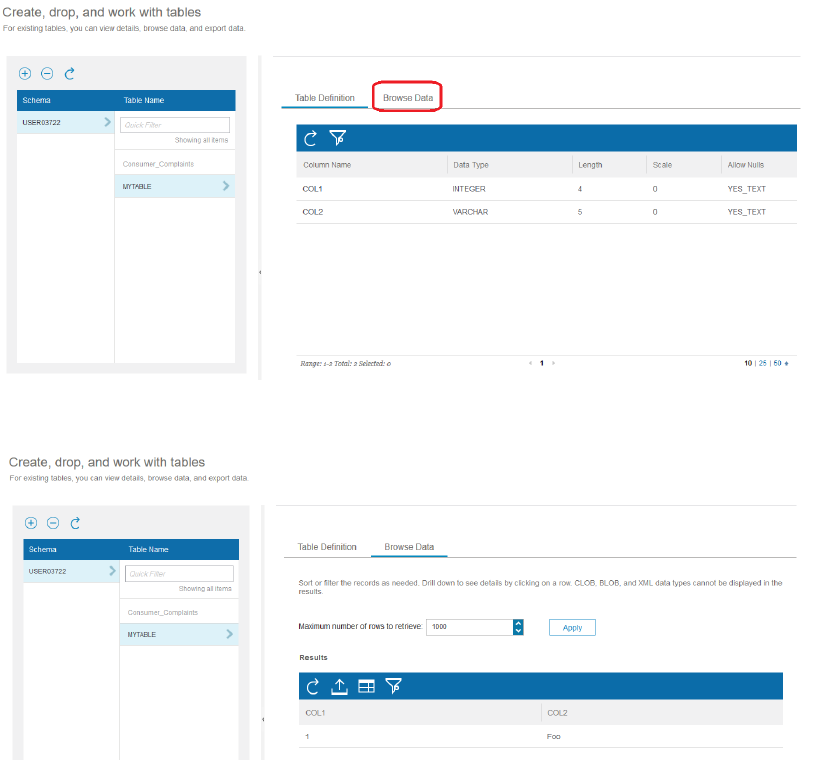Viewport: 816px width, 760px height.
Task: Open the filter on the column definition grid
Action: click(337, 137)
